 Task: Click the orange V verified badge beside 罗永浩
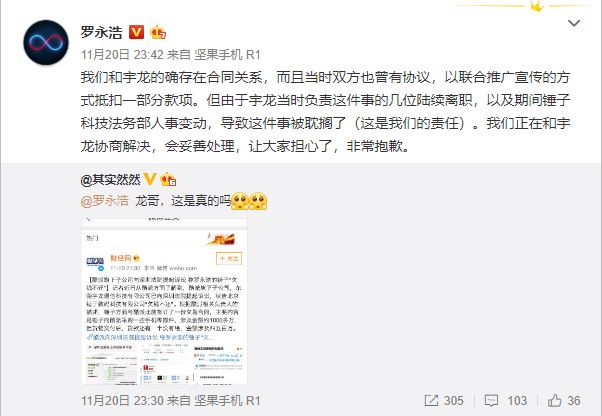pos(136,32)
